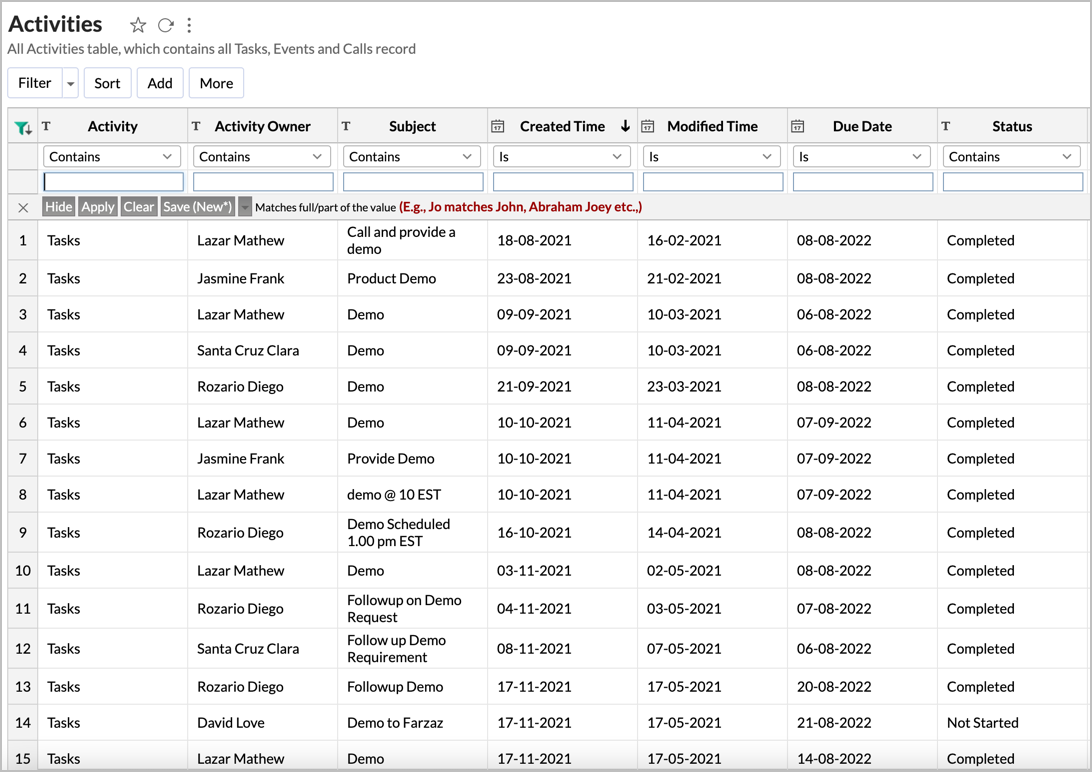Open the Activity column Contains dropdown
Image resolution: width=1092 pixels, height=772 pixels.
111,157
